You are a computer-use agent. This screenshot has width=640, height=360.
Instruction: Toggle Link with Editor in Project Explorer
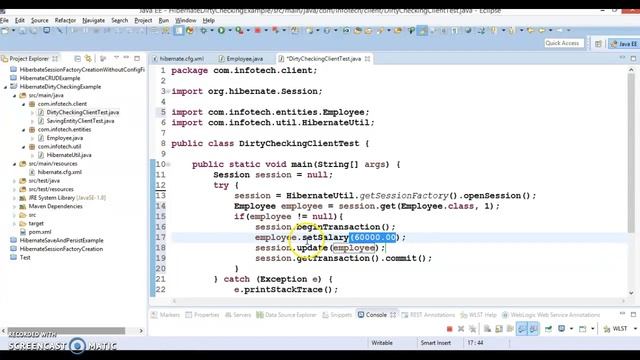click(x=88, y=59)
